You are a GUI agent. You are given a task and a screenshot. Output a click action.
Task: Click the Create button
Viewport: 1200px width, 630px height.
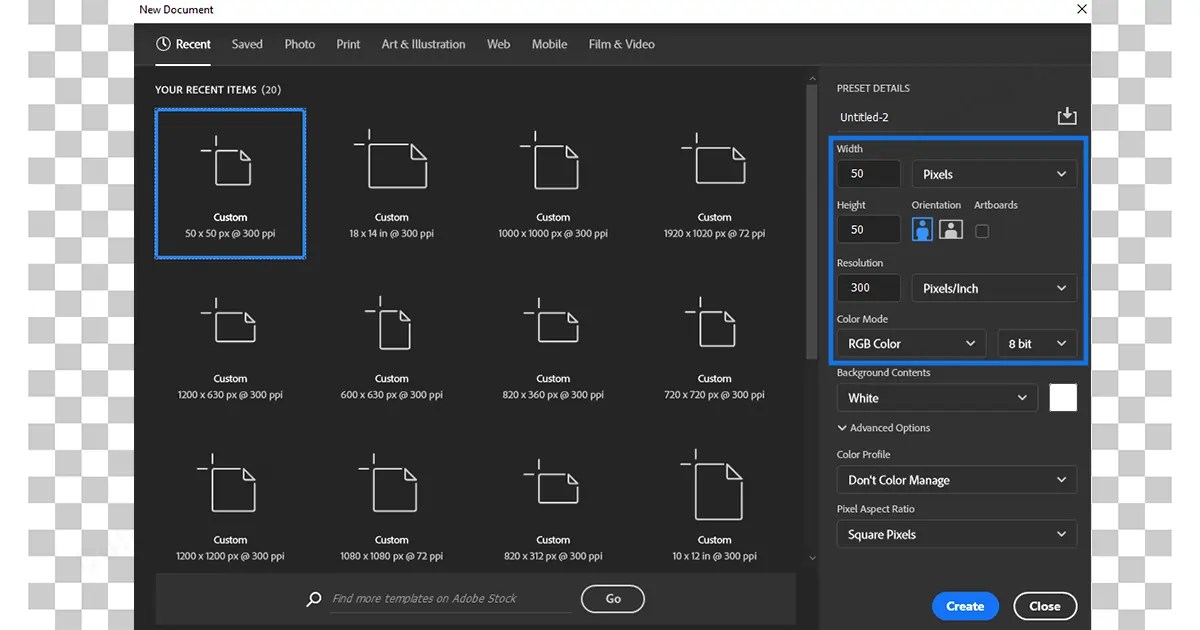[x=964, y=606]
